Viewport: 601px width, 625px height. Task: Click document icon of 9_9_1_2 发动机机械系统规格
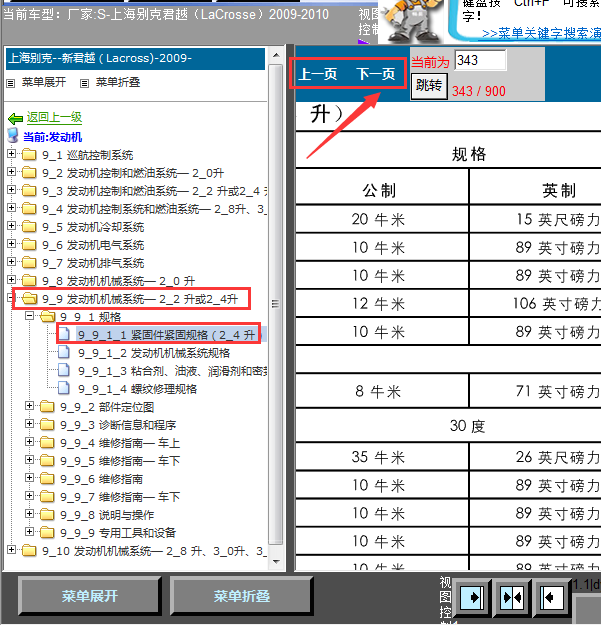tap(65, 352)
